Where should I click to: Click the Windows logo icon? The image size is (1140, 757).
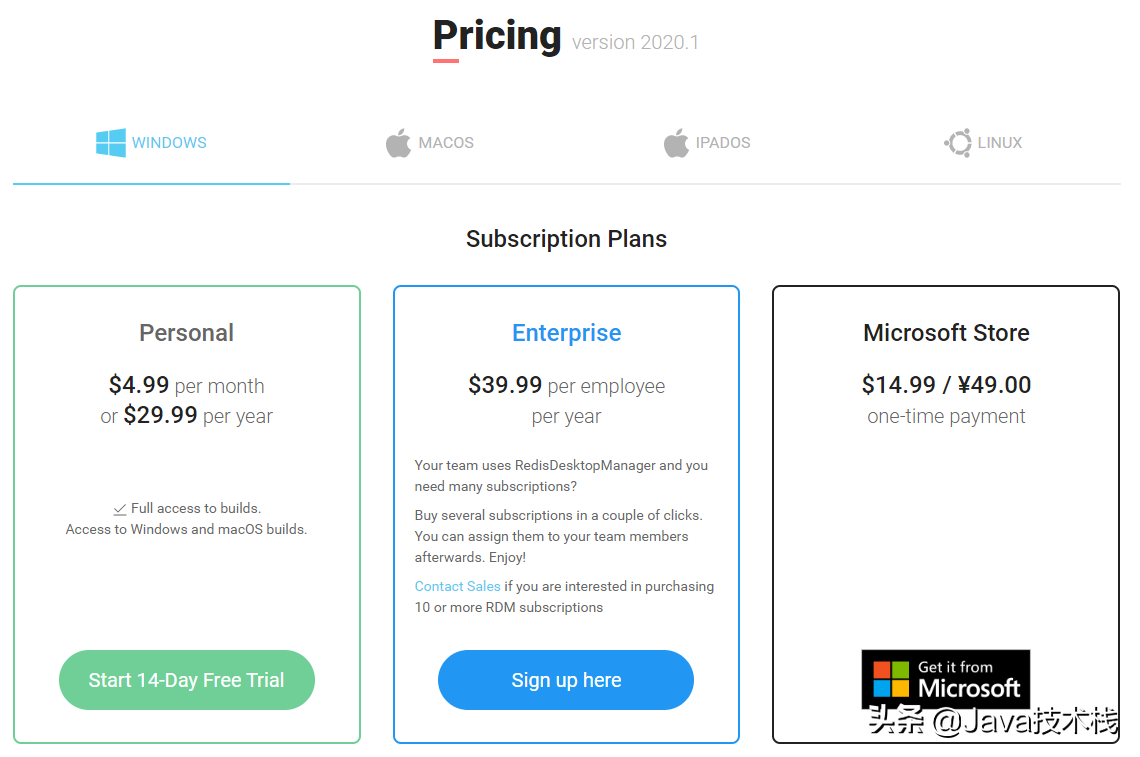click(x=111, y=143)
